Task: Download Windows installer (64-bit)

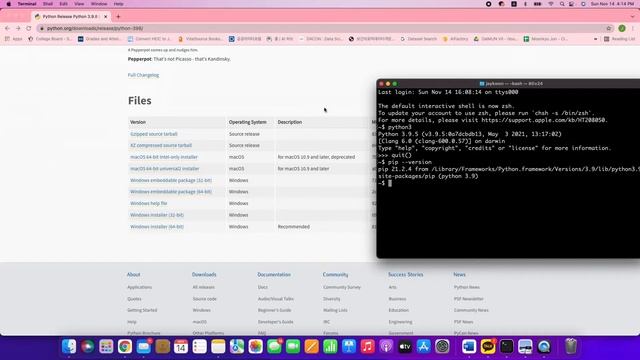Action: (x=157, y=227)
